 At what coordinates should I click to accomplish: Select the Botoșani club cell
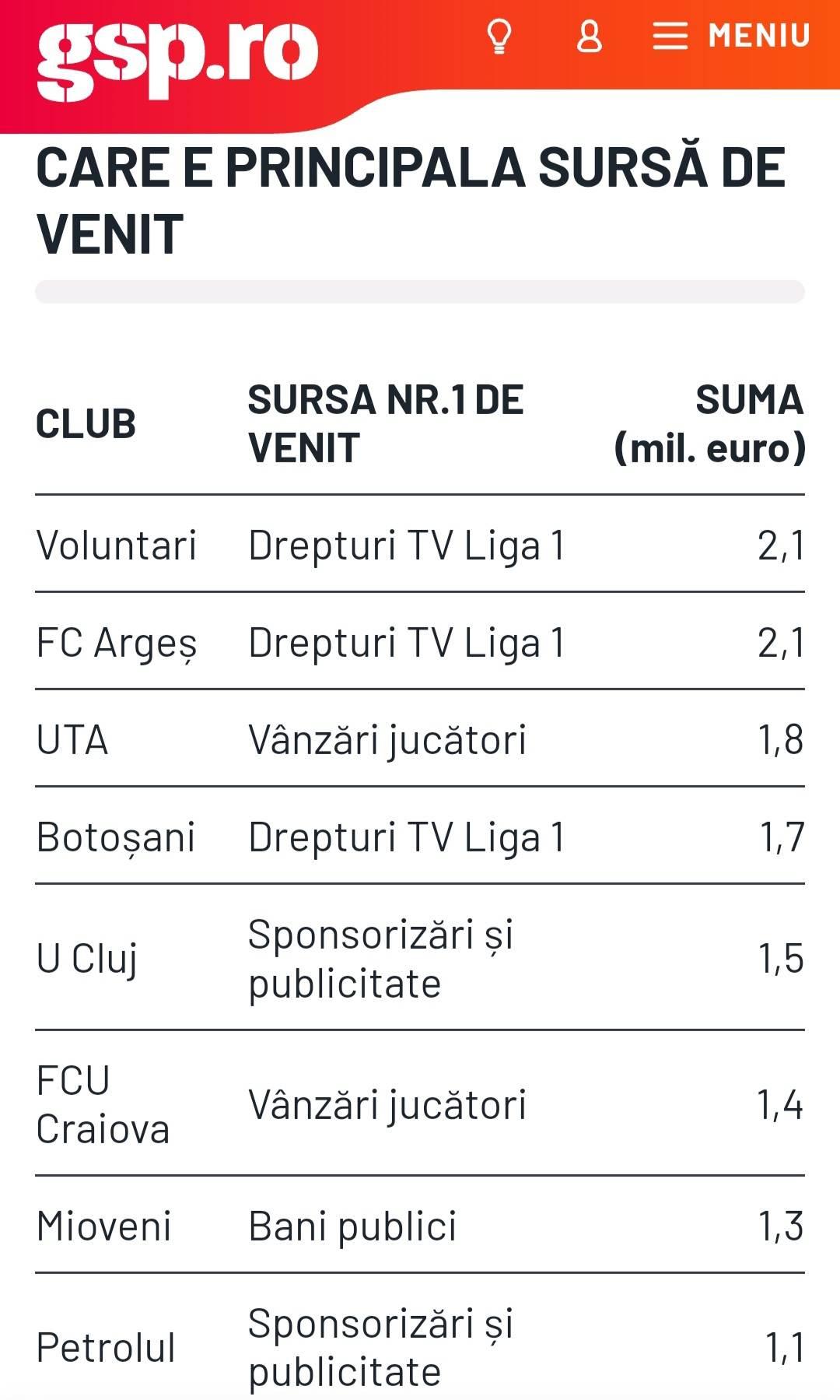click(x=116, y=837)
